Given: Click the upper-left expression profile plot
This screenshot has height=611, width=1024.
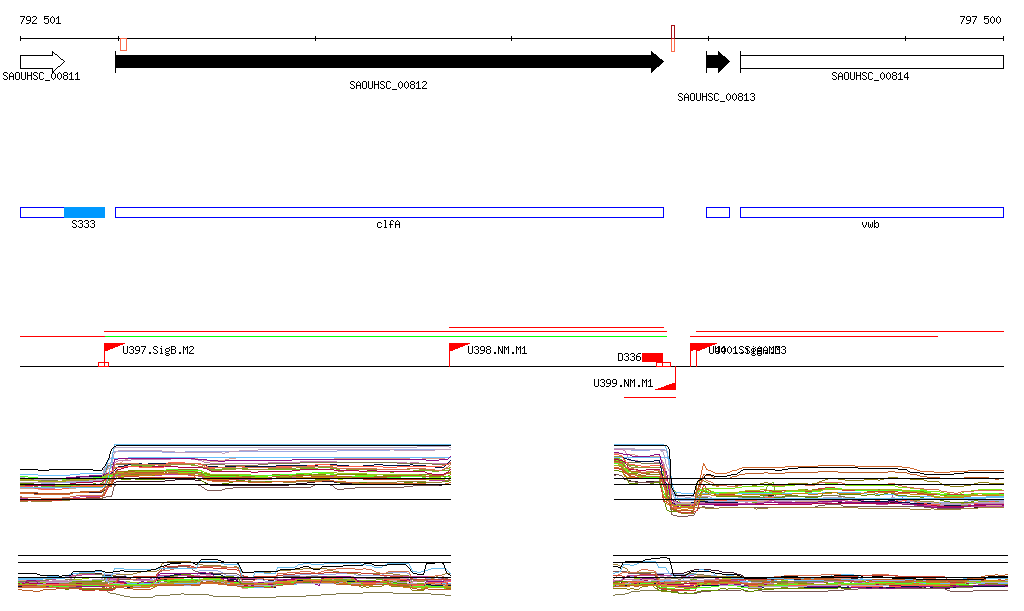Looking at the screenshot, I should point(235,473).
